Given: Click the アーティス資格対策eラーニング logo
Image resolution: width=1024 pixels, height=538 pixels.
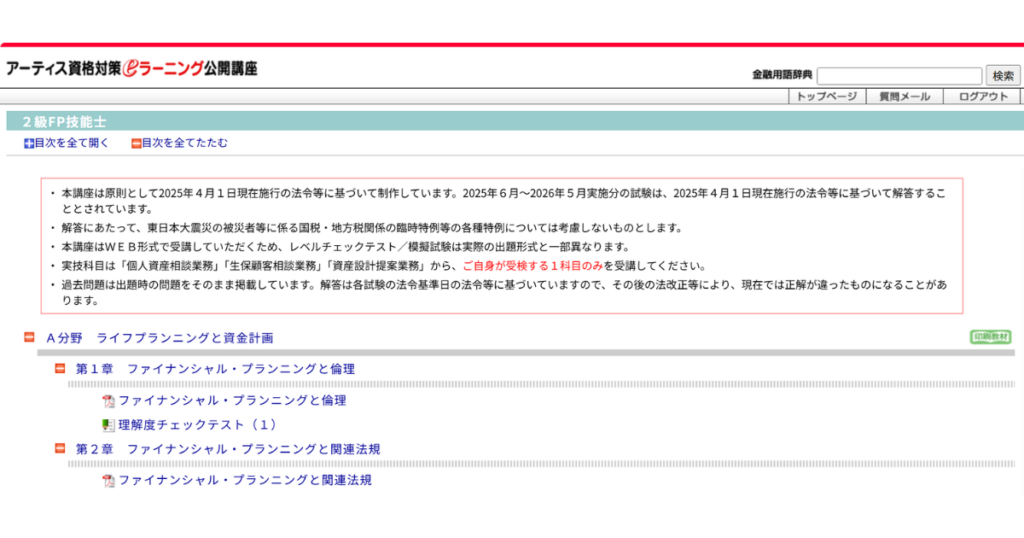Looking at the screenshot, I should tap(132, 69).
